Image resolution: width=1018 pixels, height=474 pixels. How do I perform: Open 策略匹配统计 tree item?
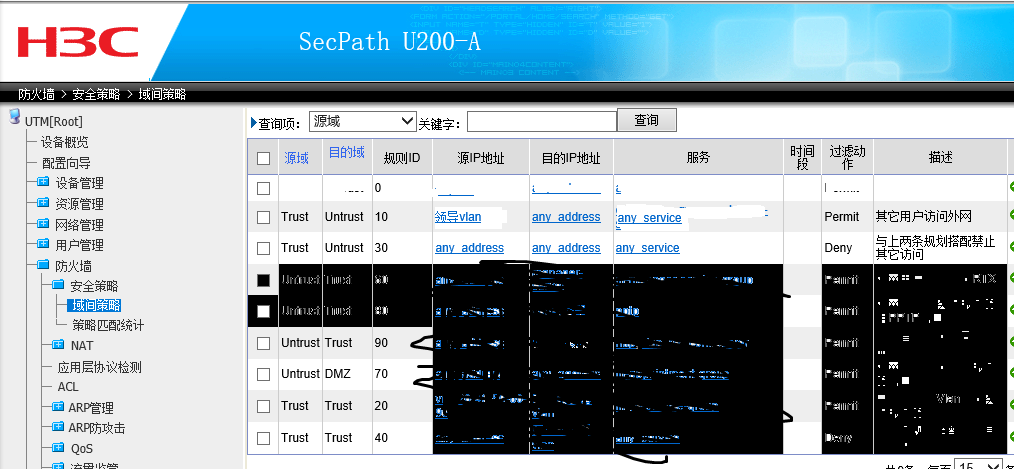108,325
